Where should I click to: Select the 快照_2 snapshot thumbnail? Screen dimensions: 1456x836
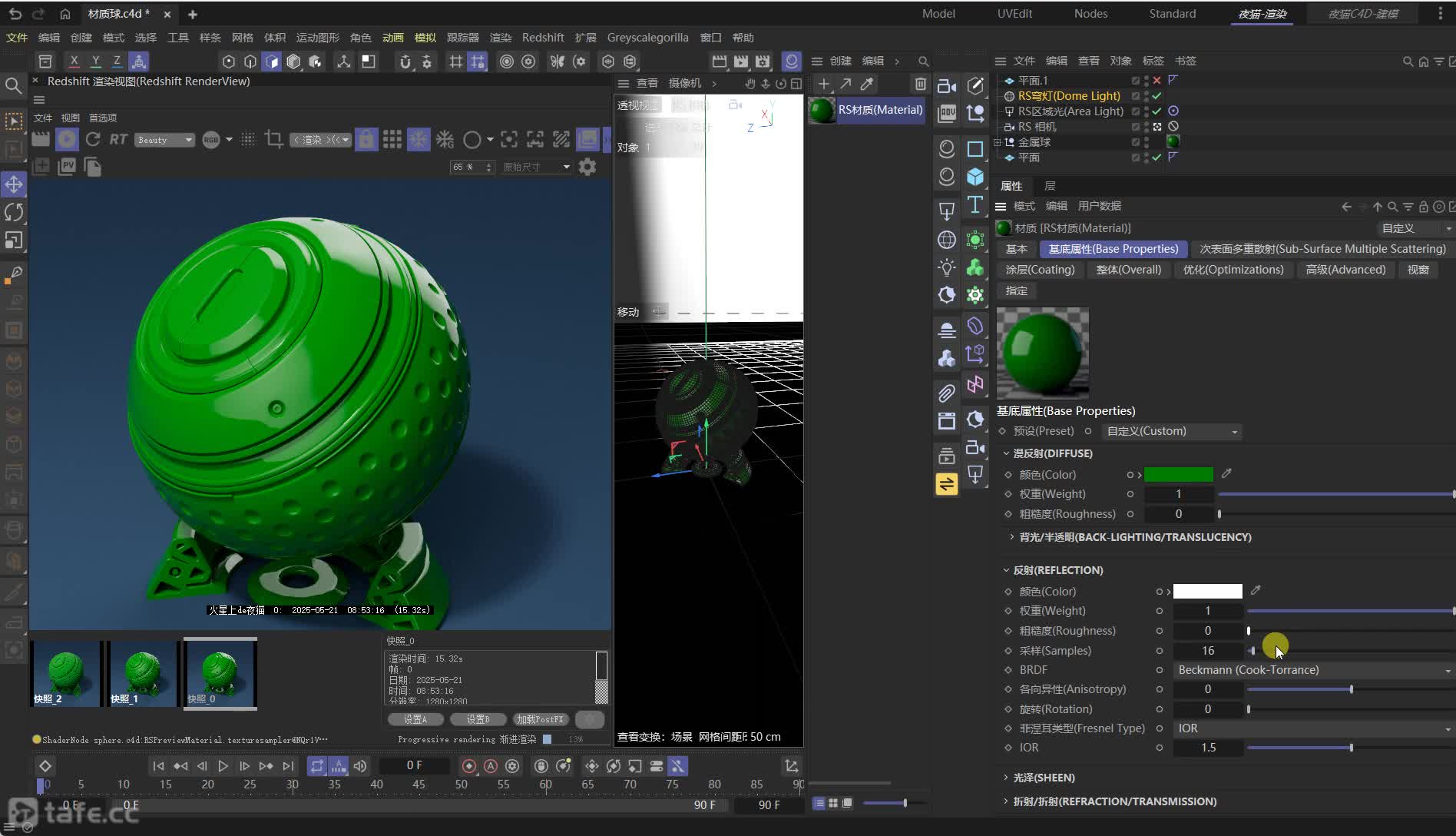(66, 674)
